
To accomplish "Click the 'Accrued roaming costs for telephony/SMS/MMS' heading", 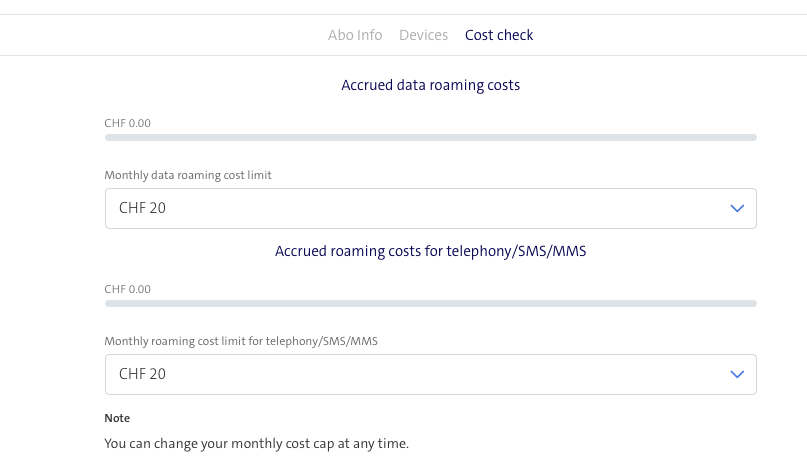I will tap(431, 251).
